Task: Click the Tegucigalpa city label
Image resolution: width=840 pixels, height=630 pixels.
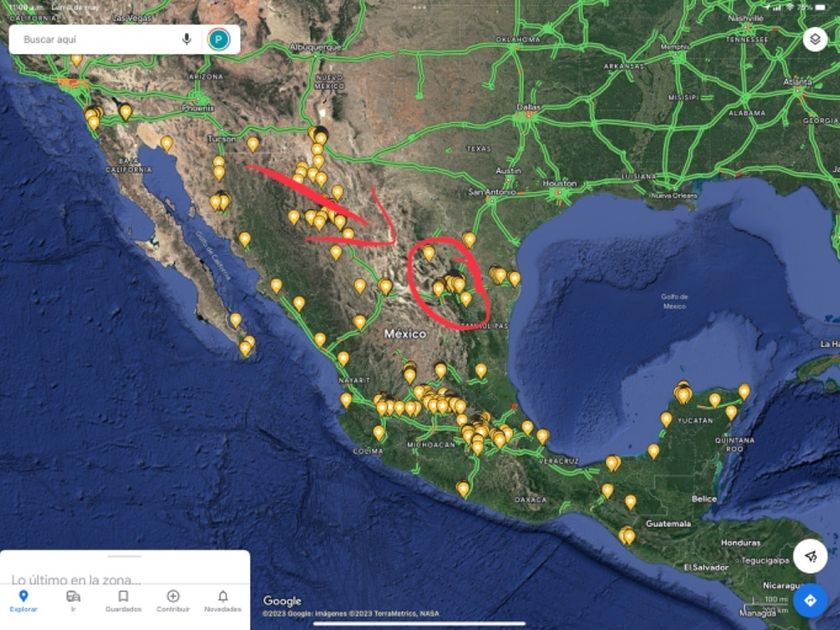Action: pyautogui.click(x=766, y=560)
